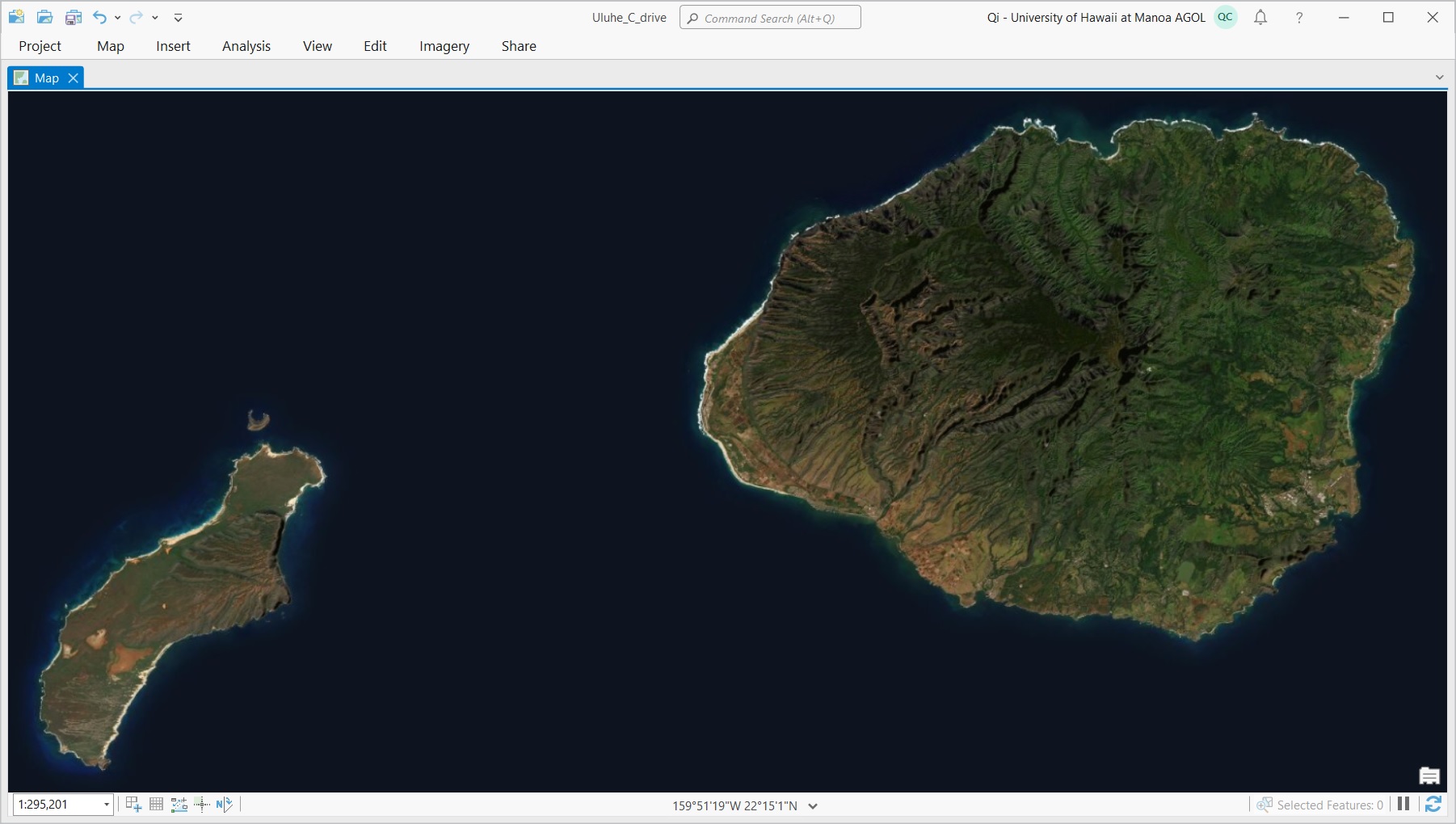
Task: Toggle snapping in the status bar
Action: 179,804
